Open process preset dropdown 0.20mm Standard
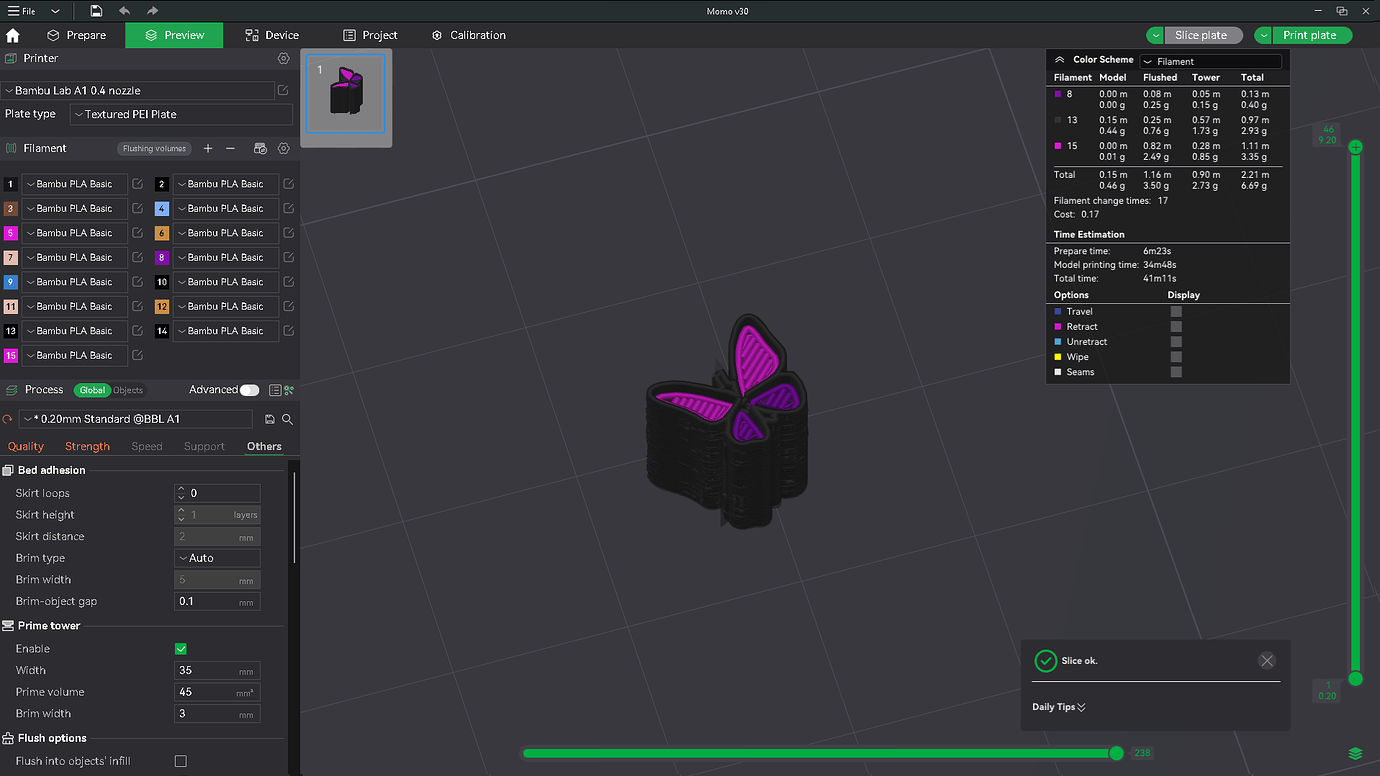The image size is (1380, 776). (x=136, y=419)
